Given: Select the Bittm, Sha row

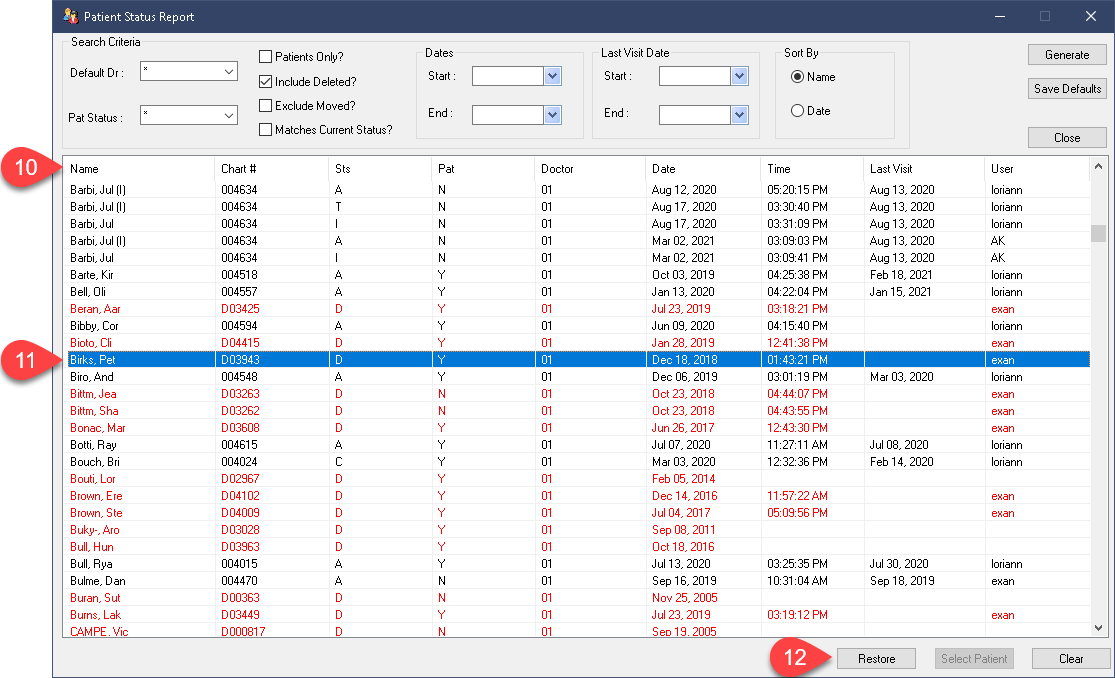Looking at the screenshot, I should (578, 411).
